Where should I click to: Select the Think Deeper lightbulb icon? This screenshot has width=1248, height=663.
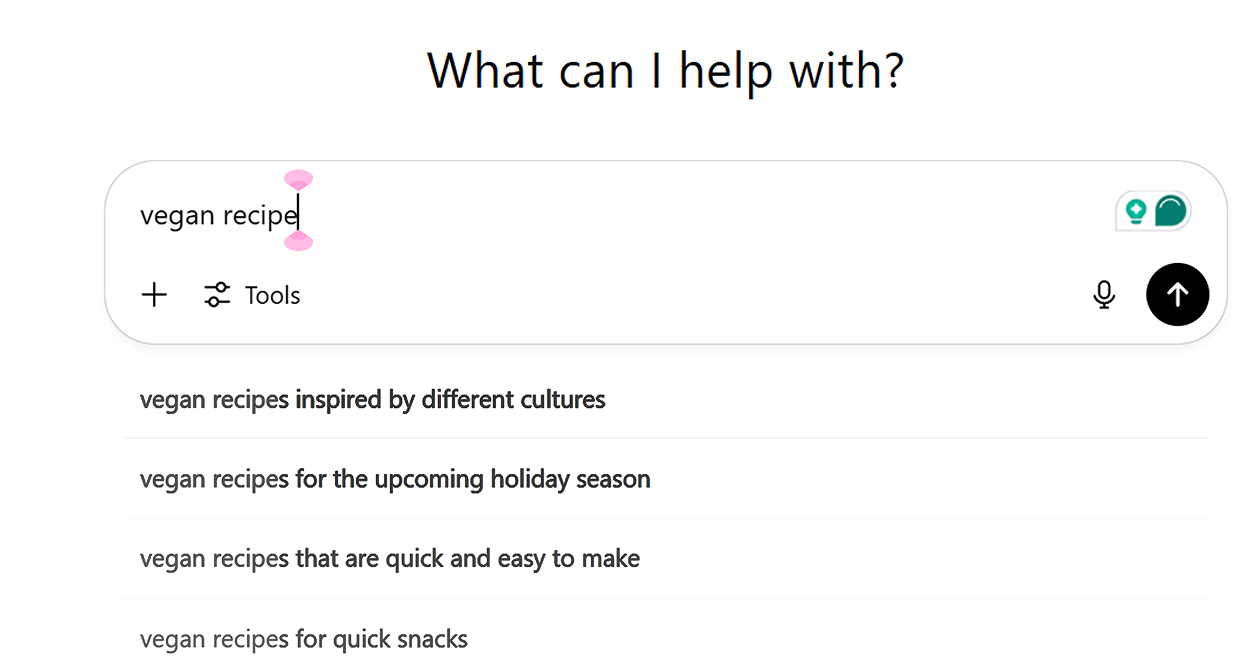(1135, 210)
